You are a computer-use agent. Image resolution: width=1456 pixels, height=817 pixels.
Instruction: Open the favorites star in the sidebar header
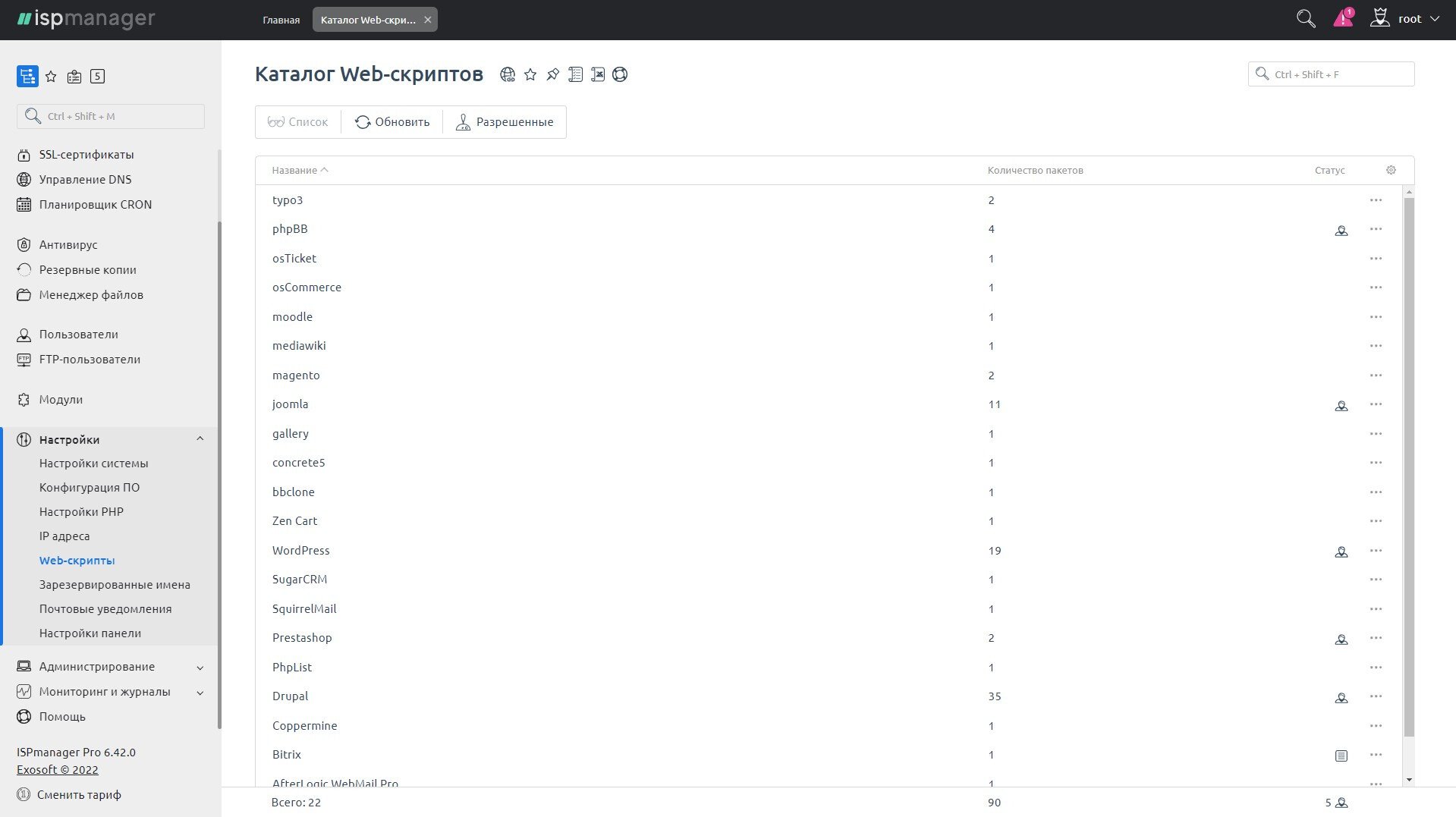(x=51, y=77)
